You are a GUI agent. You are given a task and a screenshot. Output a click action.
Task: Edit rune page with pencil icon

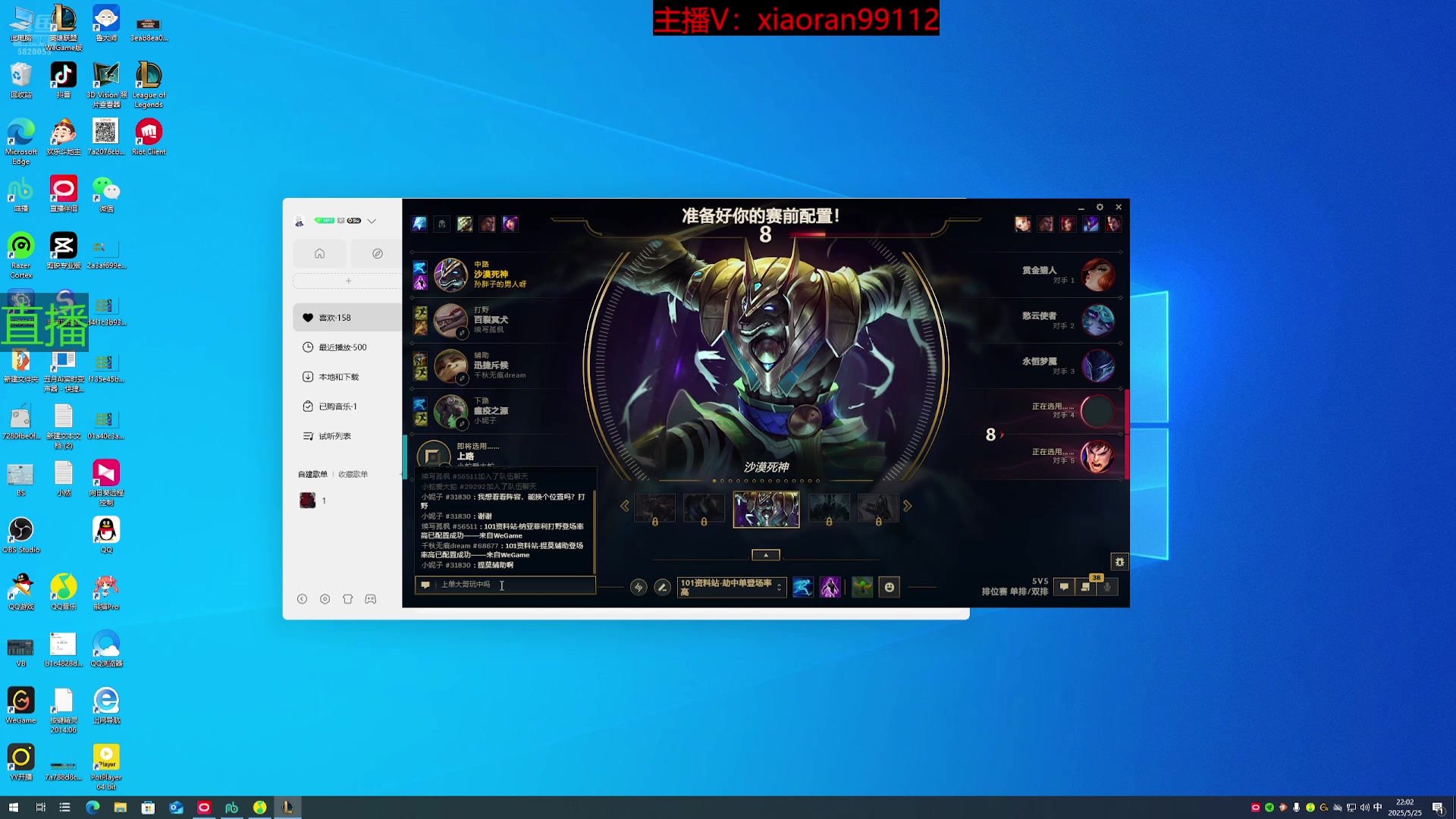[x=662, y=587]
